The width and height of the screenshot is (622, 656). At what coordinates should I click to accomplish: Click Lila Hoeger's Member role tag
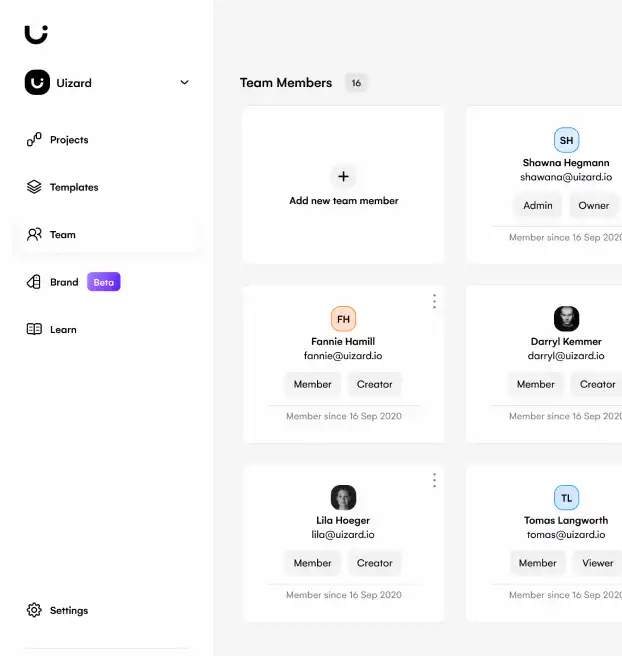312,563
